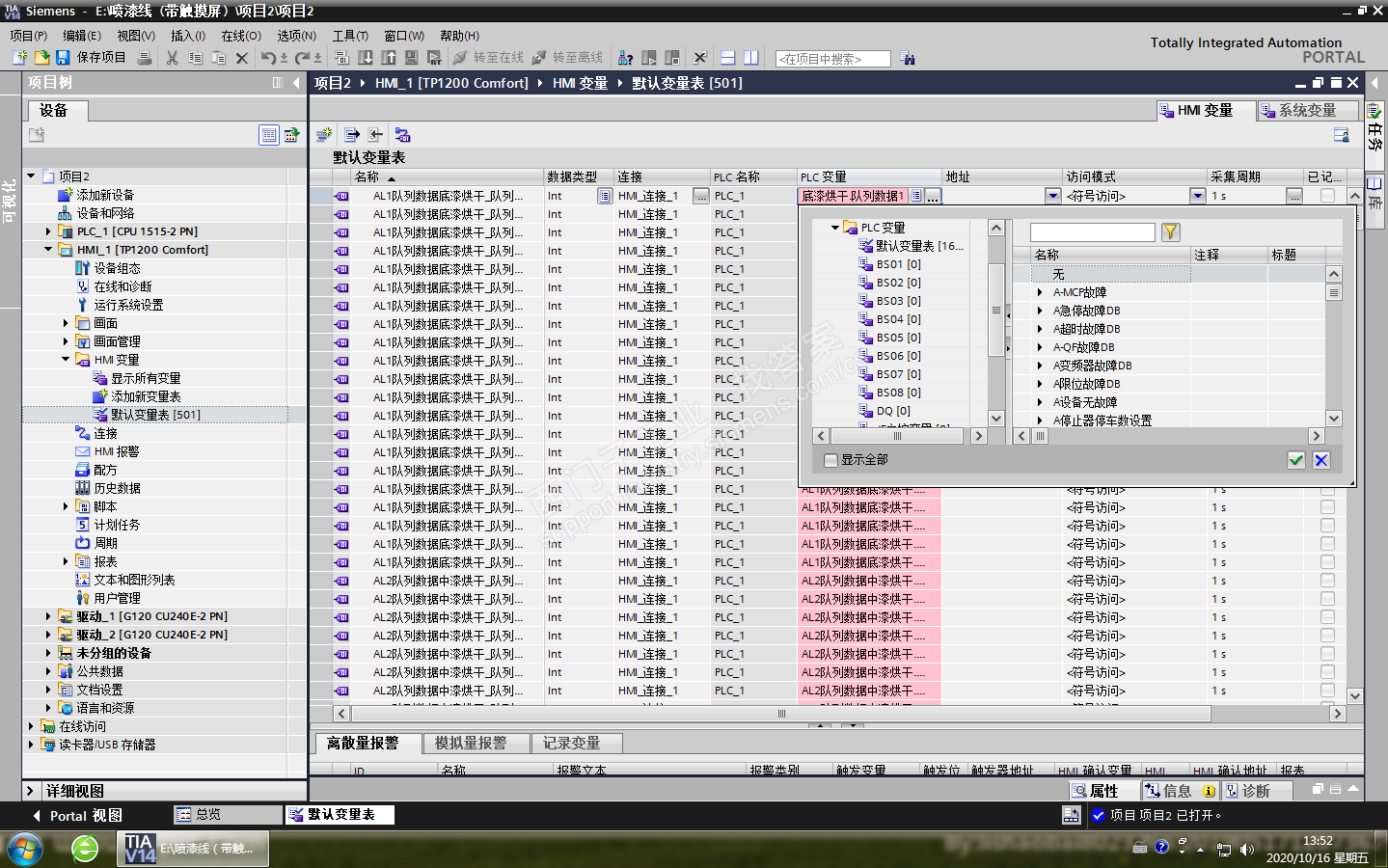Click the search in project binoculars icon

(x=908, y=58)
